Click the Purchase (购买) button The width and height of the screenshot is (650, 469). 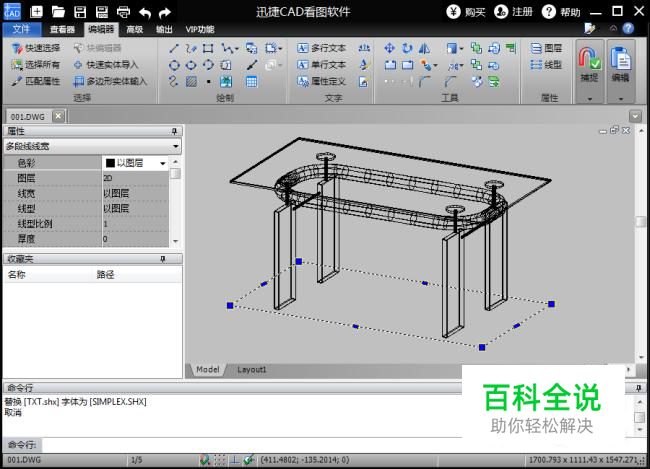click(466, 12)
